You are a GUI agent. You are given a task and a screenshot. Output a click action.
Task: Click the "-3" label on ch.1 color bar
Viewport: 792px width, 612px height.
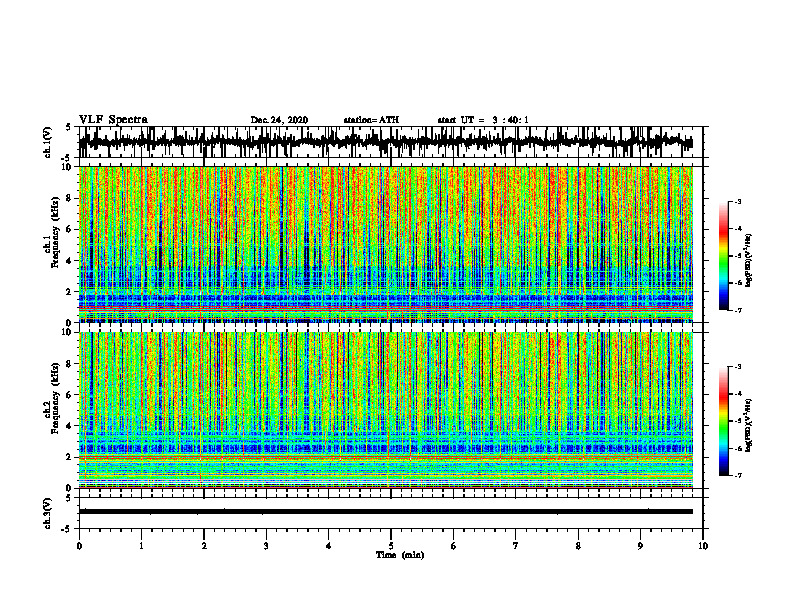pyautogui.click(x=738, y=202)
